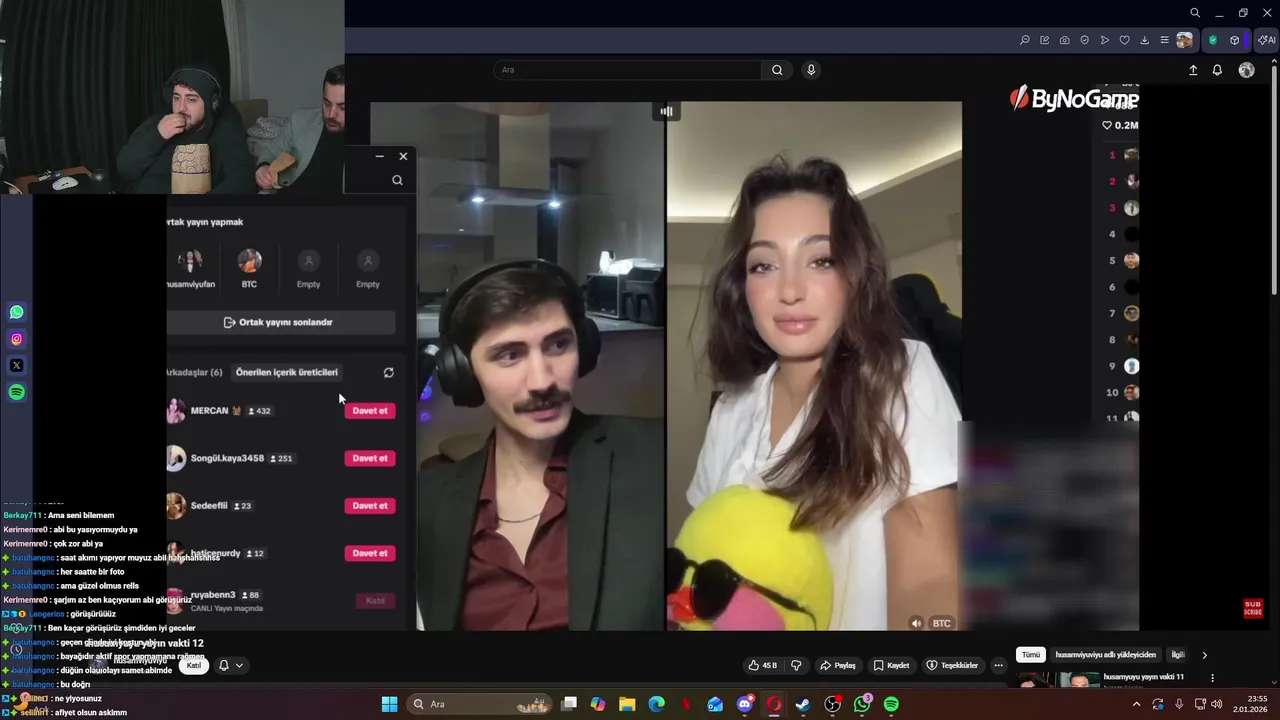Click the Windows taskbar search box
The image size is (1280, 720).
point(479,704)
